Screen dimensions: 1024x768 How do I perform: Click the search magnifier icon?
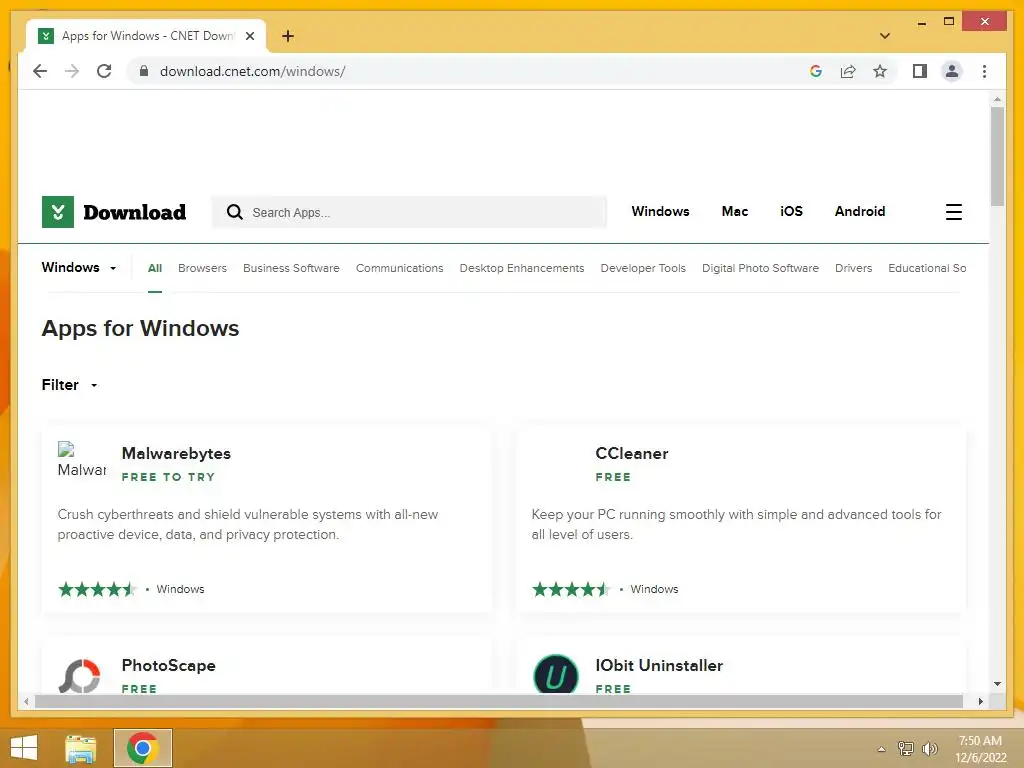point(234,212)
